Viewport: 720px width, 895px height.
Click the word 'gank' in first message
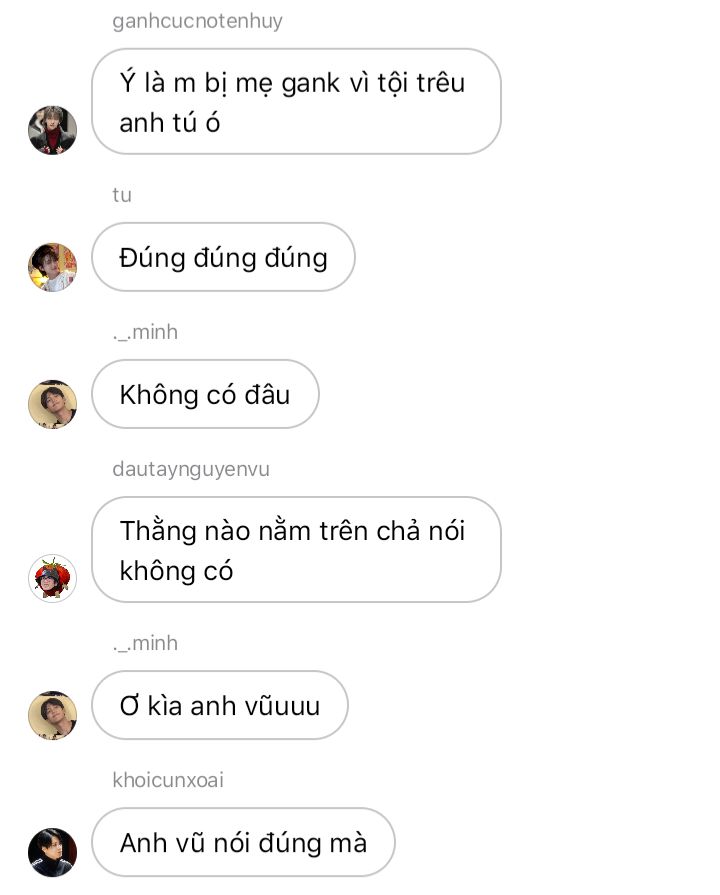311,84
